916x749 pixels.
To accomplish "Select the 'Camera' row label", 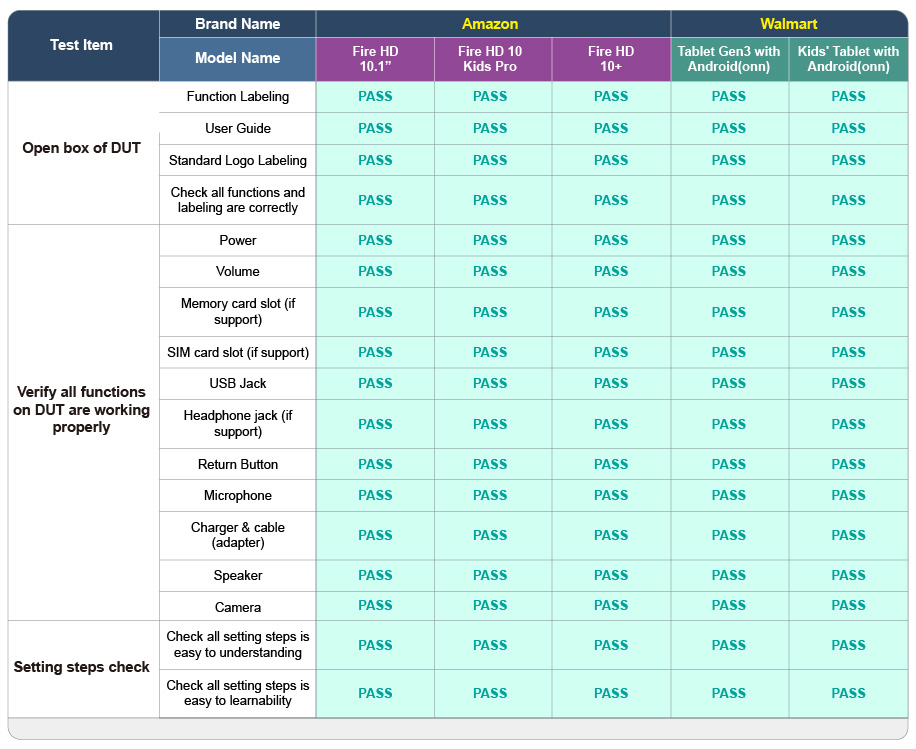I will pyautogui.click(x=238, y=607).
